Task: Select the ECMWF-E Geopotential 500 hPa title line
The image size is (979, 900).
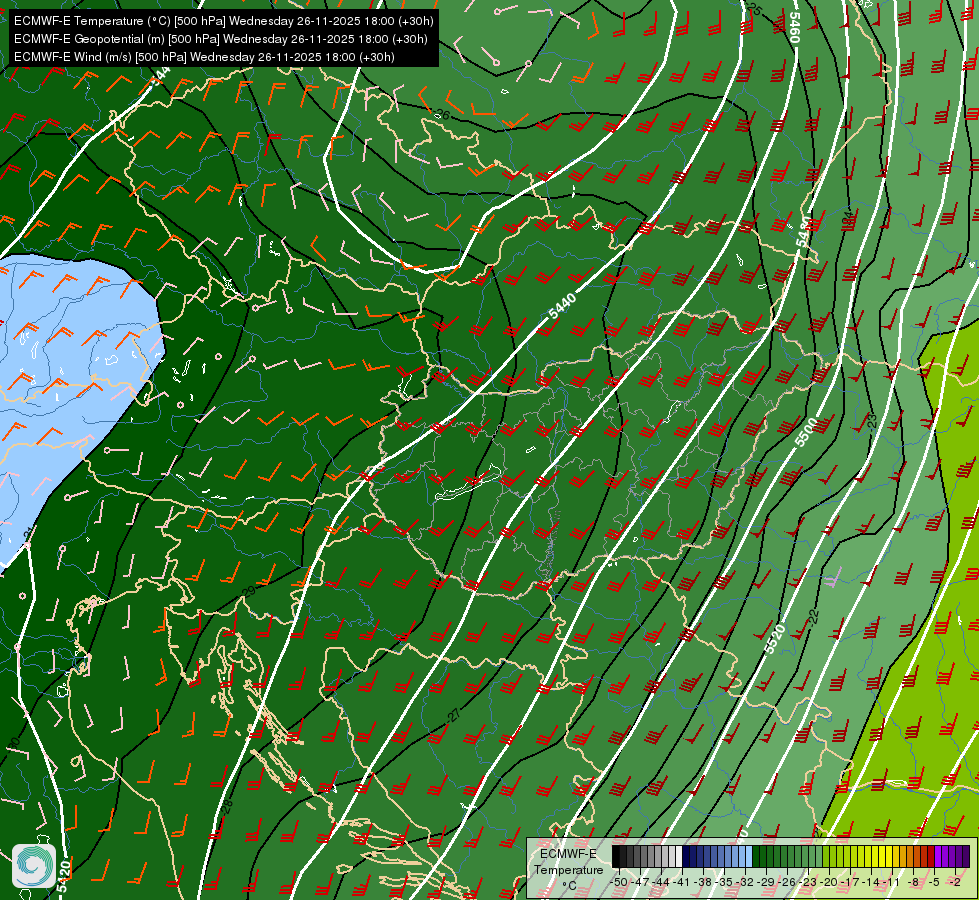Action: pyautogui.click(x=220, y=39)
